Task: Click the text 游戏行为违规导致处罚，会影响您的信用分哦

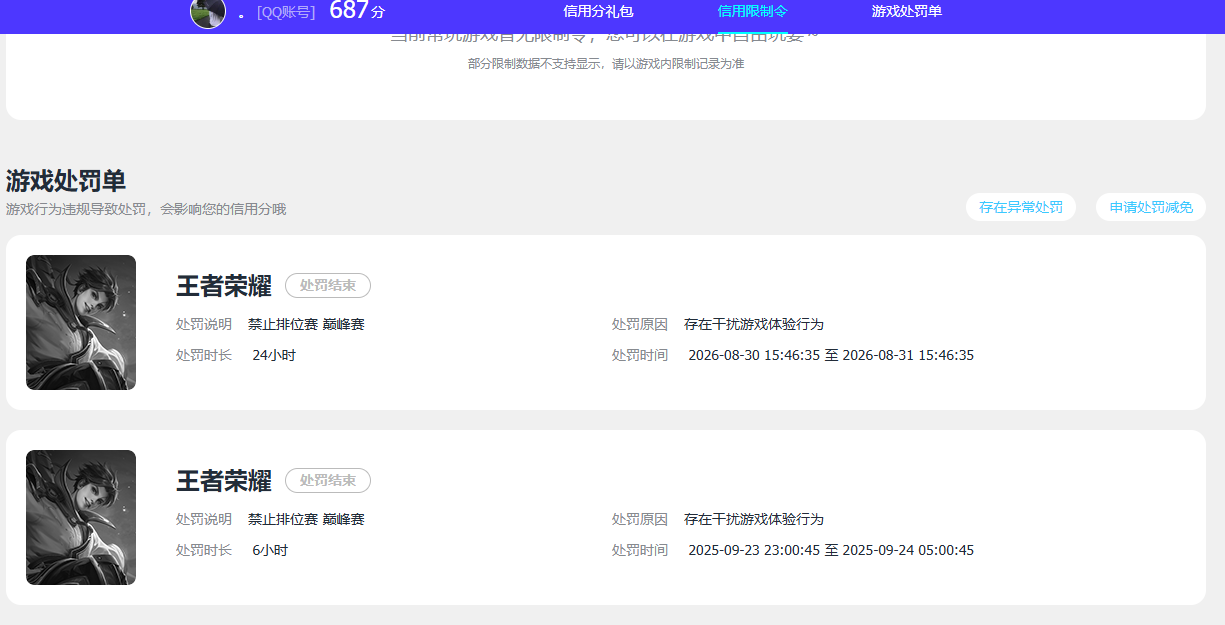Action: pos(146,209)
